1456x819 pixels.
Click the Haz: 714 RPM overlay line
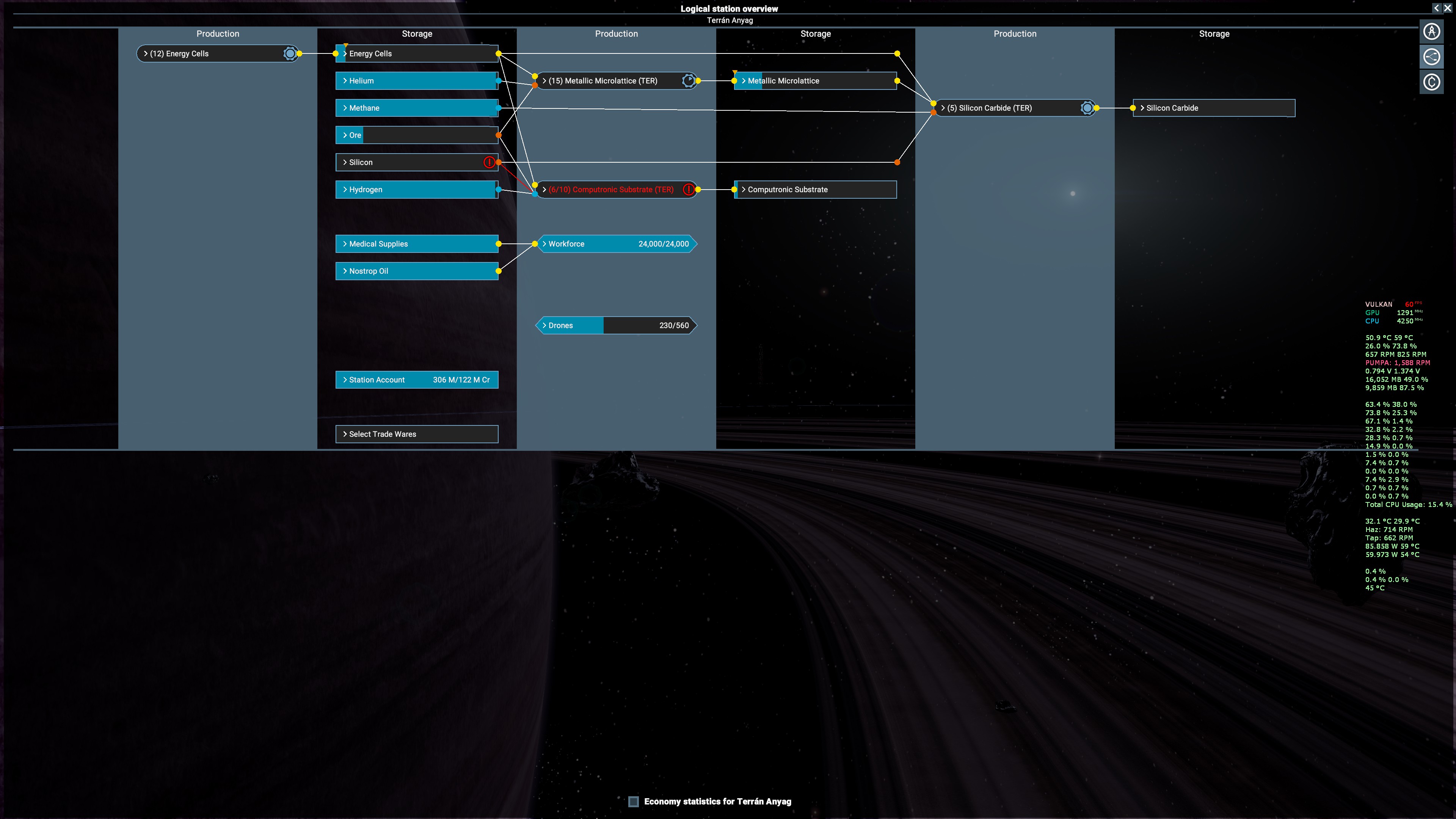coord(1389,530)
